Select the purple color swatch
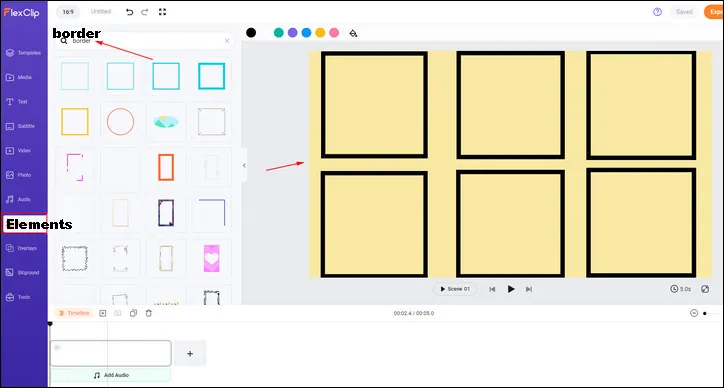The width and height of the screenshot is (724, 388). 292,33
